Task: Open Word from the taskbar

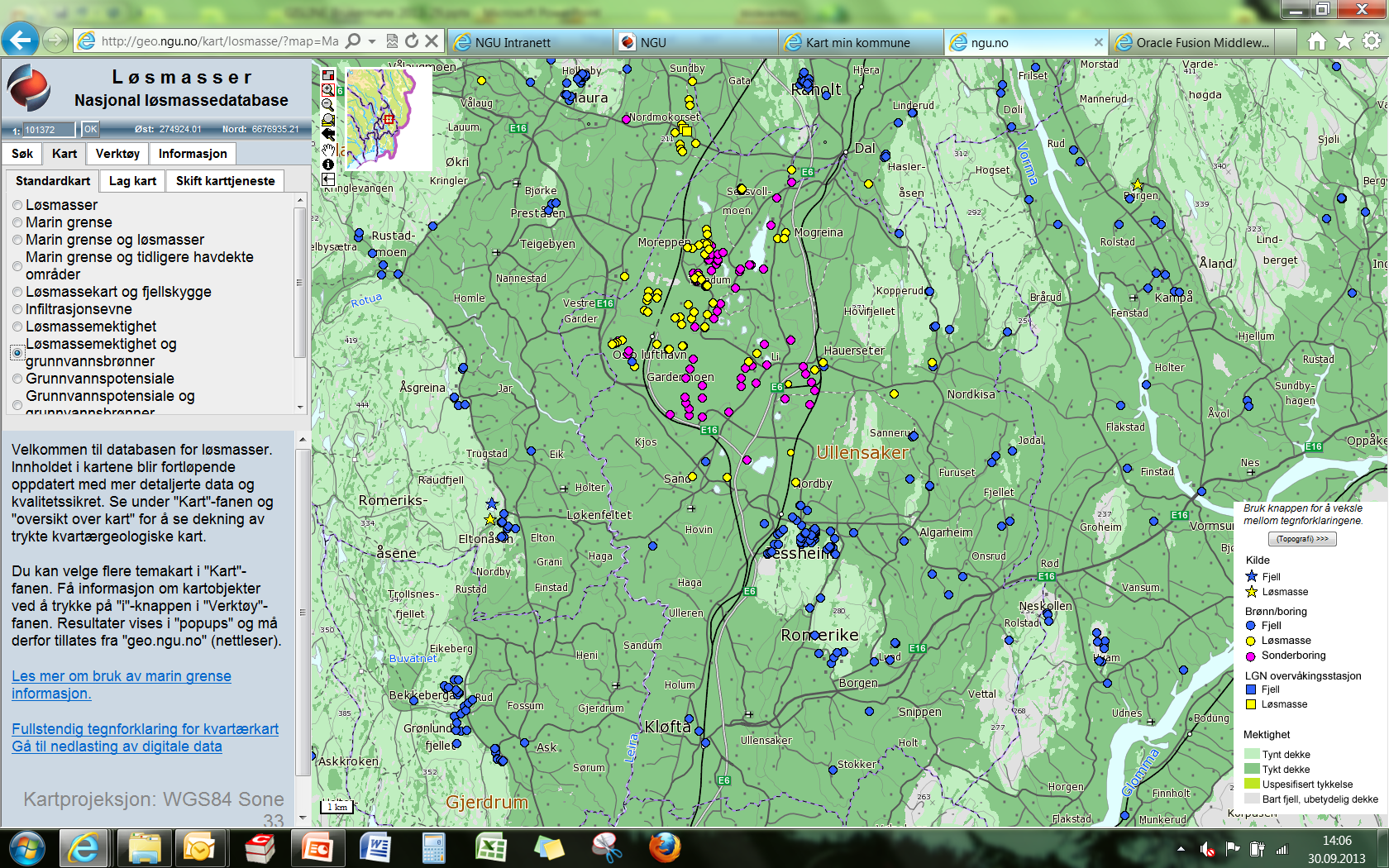Action: (375, 848)
